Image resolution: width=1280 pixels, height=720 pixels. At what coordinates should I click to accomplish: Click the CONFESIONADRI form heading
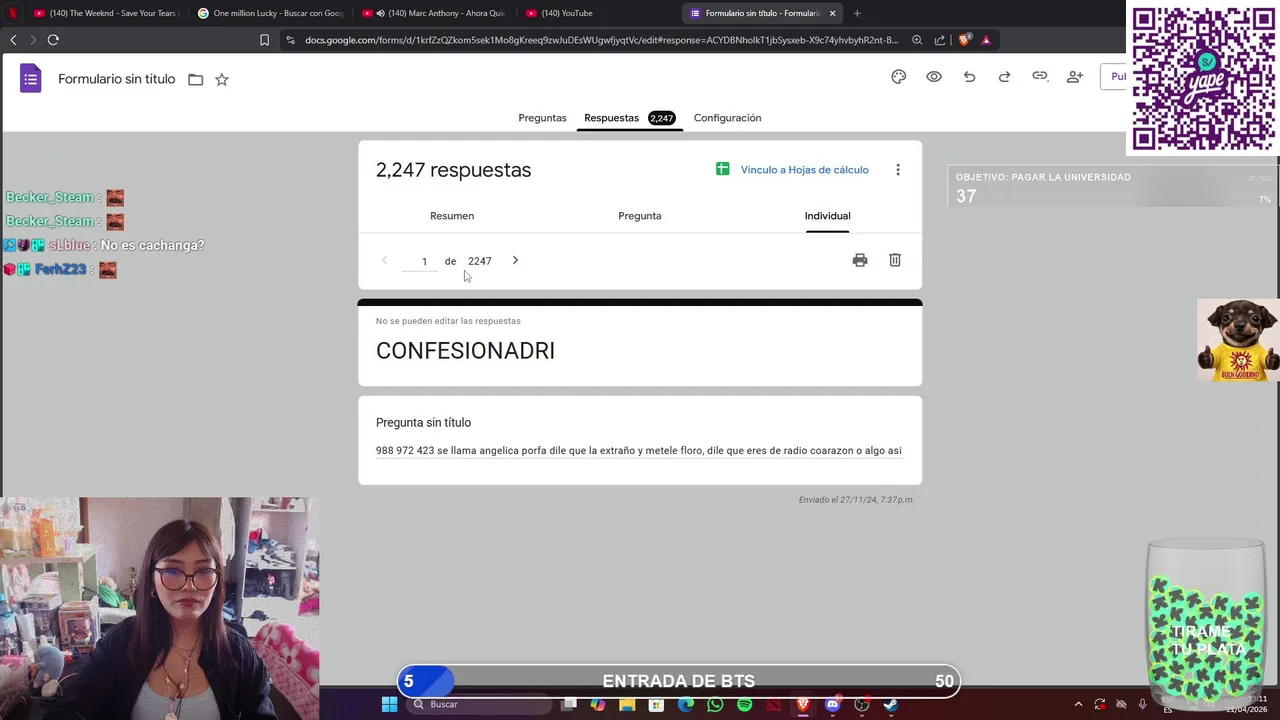coord(465,350)
